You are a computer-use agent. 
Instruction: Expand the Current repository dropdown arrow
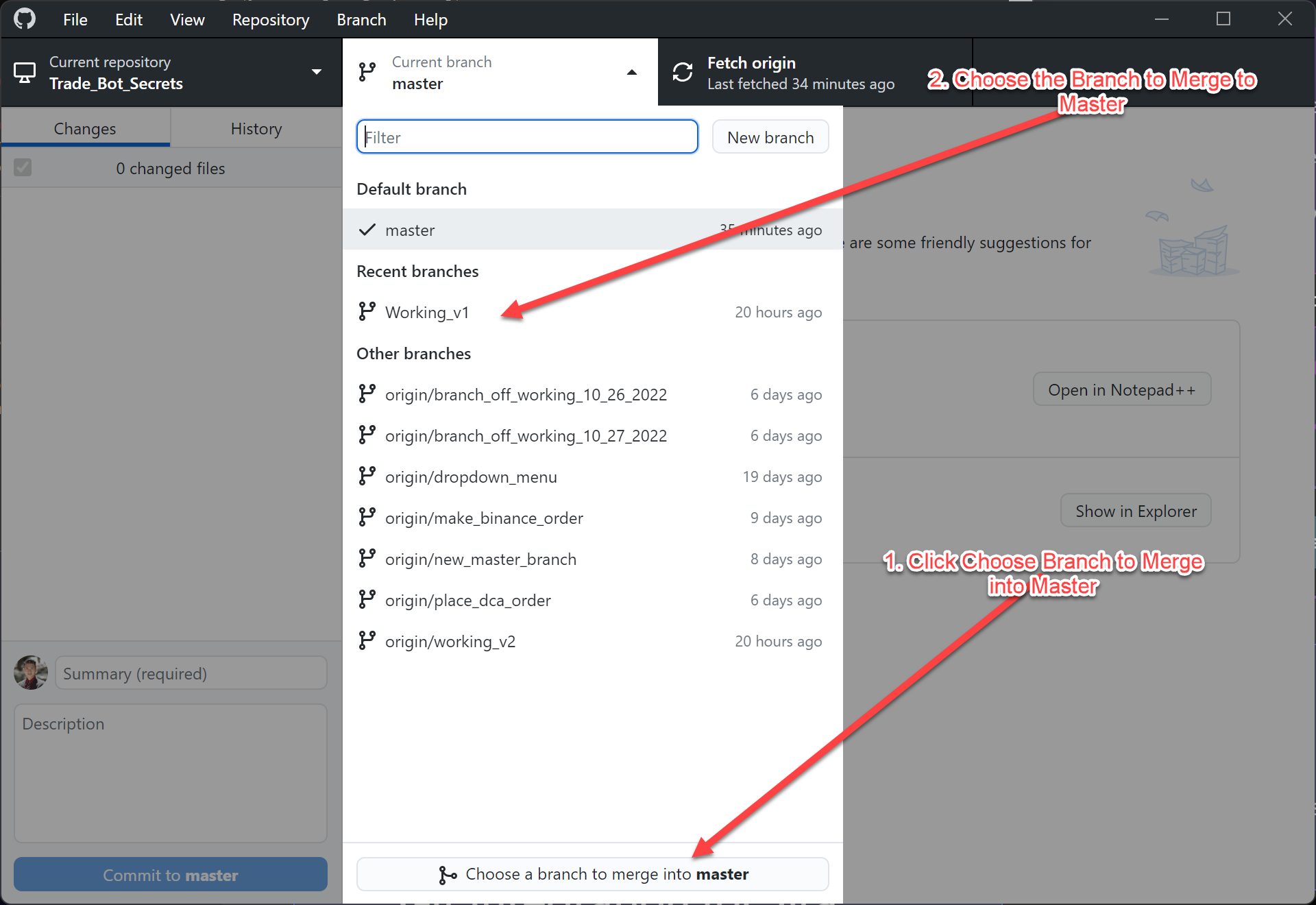point(317,72)
